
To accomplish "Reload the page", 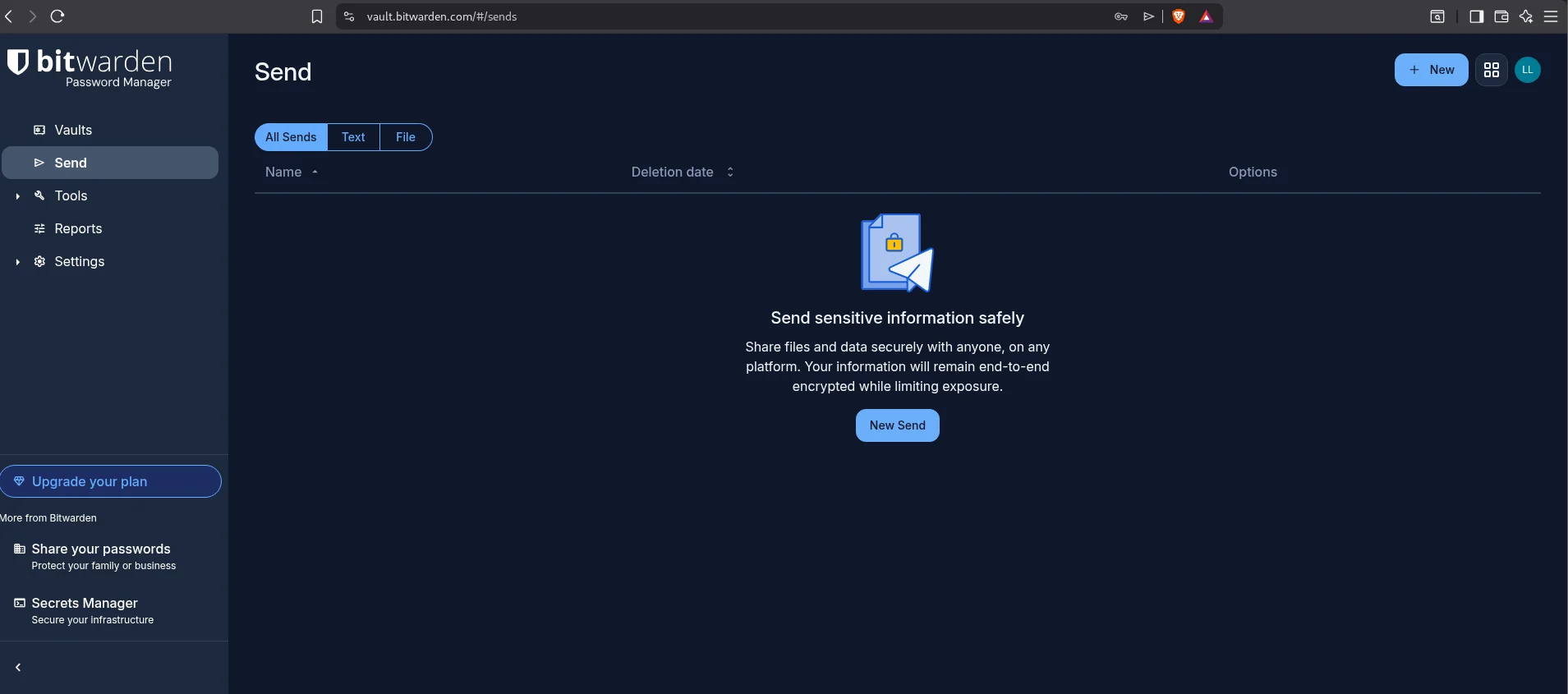I will coord(57,16).
